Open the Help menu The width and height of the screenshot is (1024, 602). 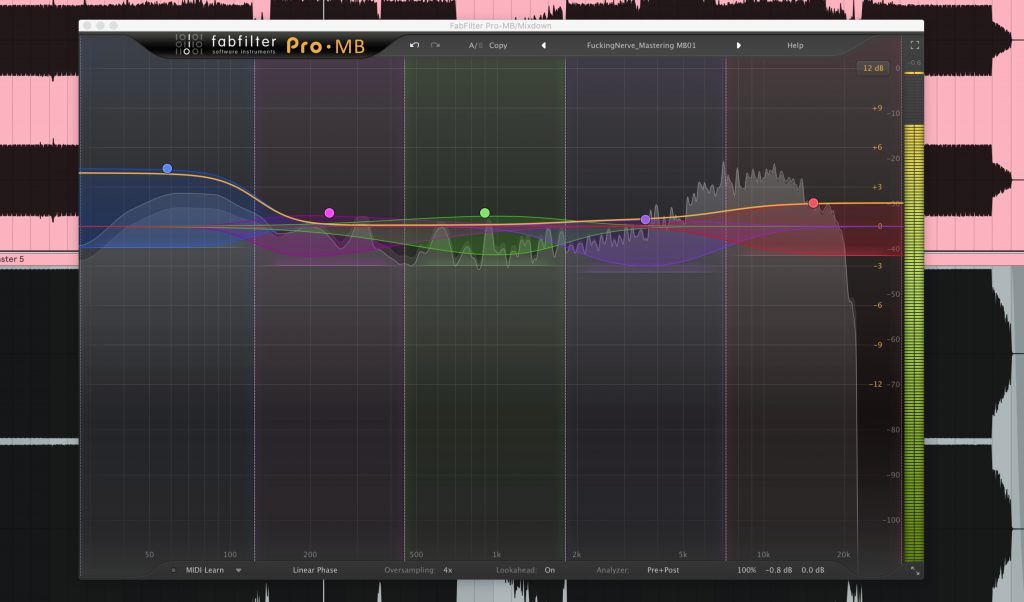[x=793, y=45]
